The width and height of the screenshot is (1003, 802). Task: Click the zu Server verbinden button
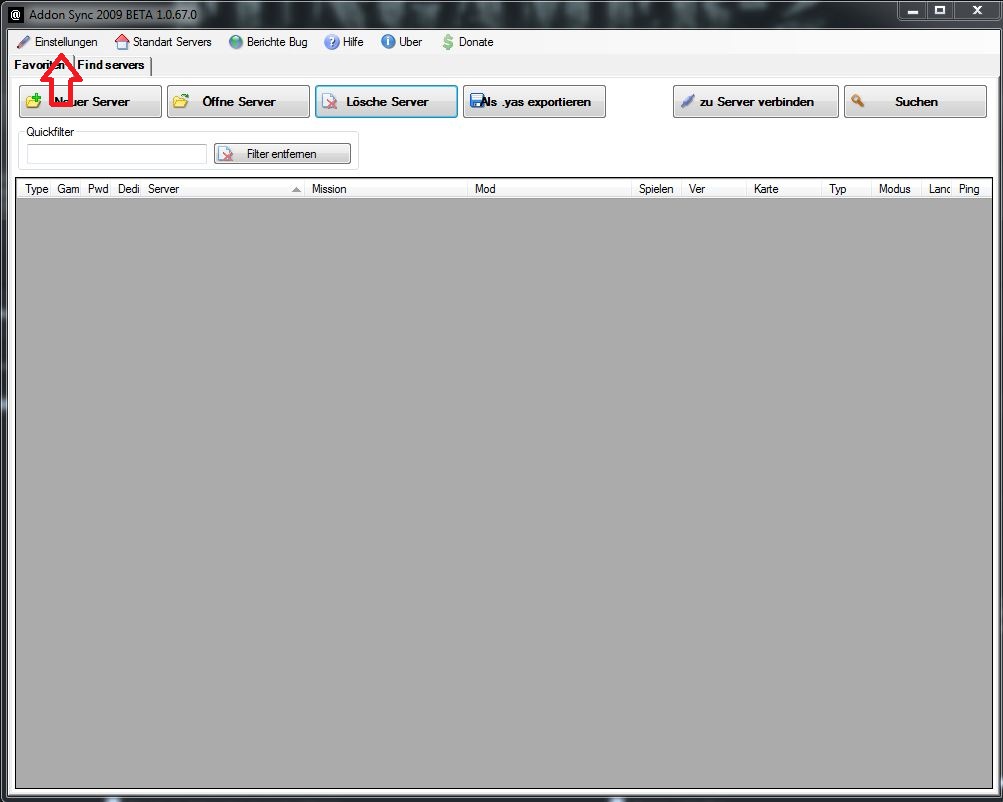[755, 102]
